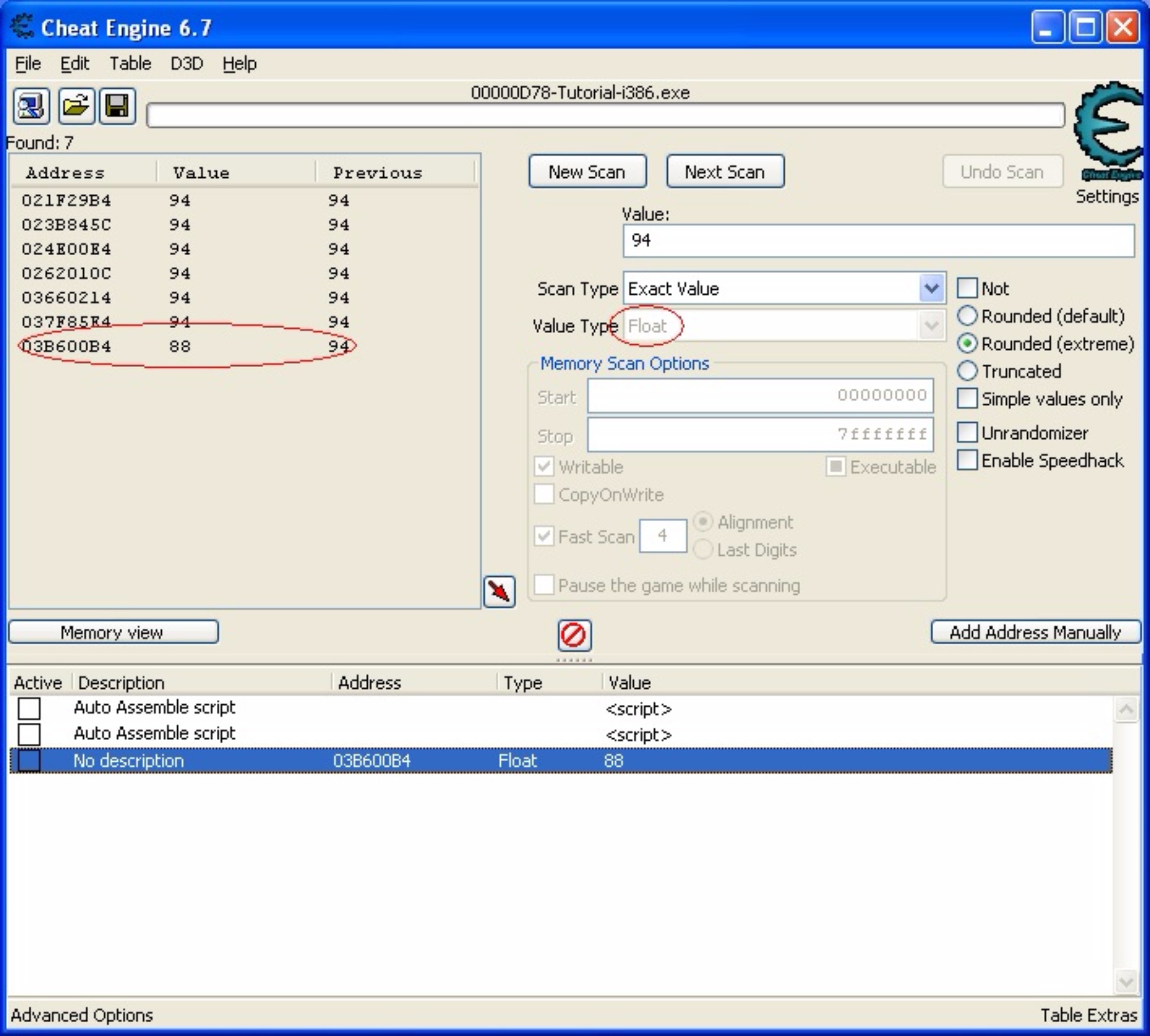Viewport: 1150px width, 1036px height.
Task: Open Table Extras
Action: pyautogui.click(x=1088, y=1015)
